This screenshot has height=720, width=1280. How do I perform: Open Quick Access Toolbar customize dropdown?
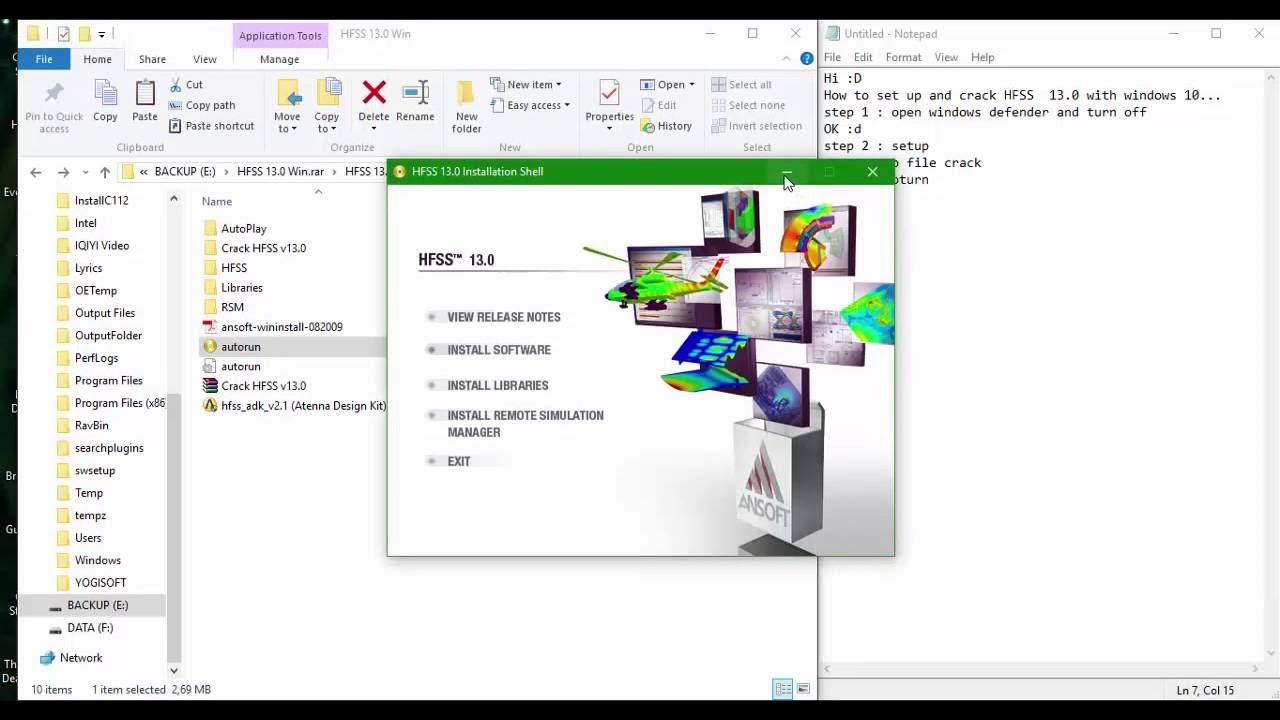point(101,34)
